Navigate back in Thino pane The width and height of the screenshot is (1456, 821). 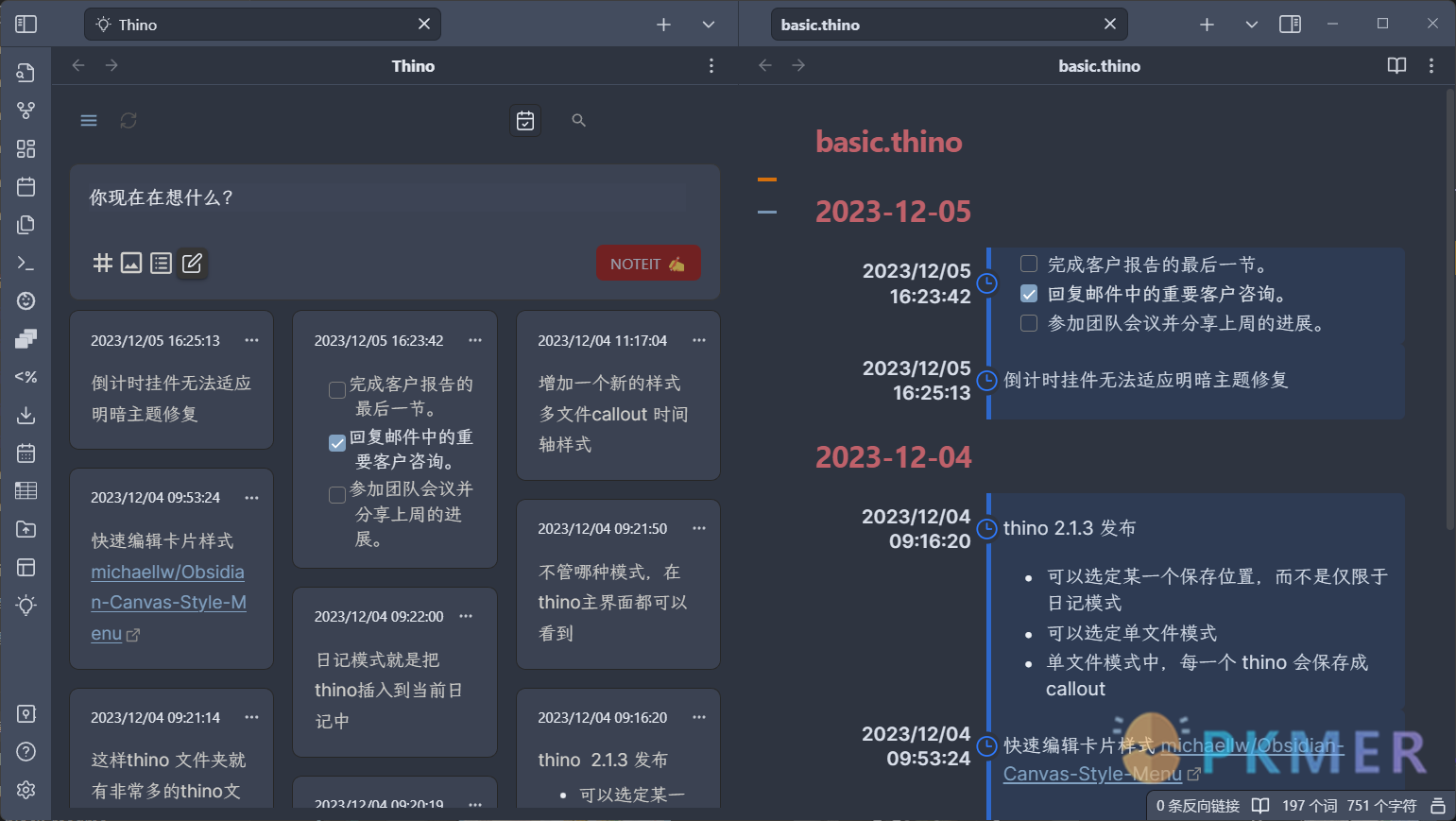click(78, 65)
